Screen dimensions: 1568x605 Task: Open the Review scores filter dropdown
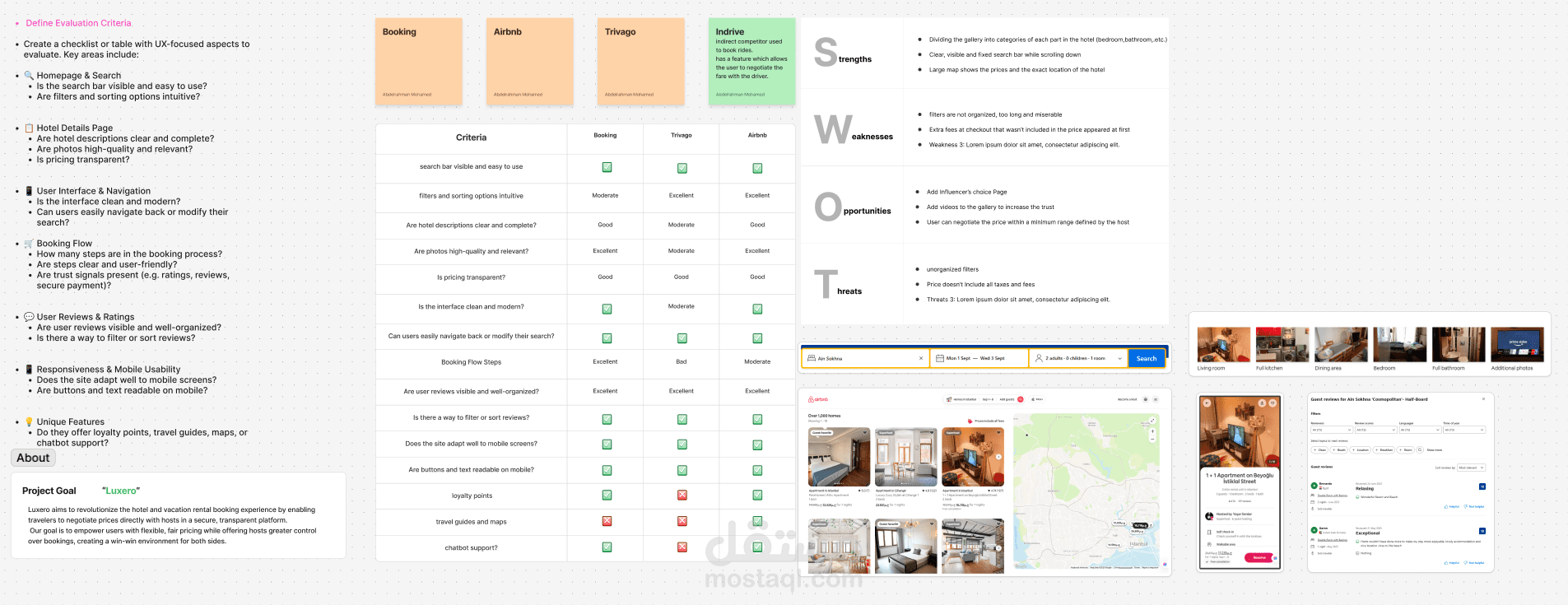coord(1375,430)
